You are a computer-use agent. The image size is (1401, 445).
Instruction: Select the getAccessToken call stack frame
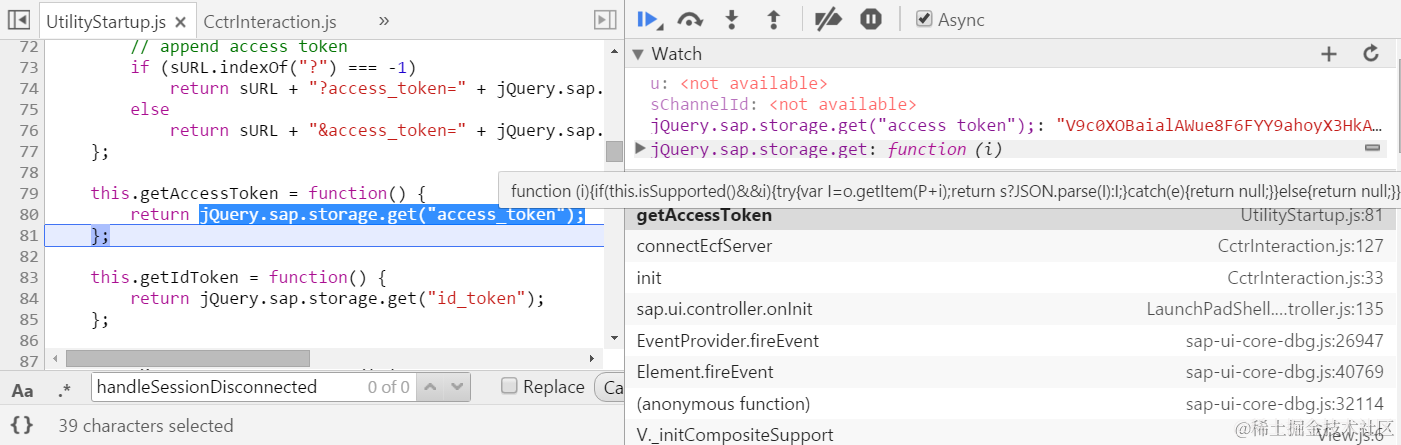click(x=1012, y=215)
